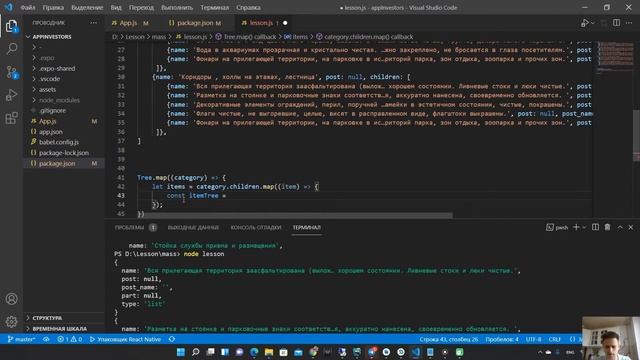
Task: Open the Terminal menu in the menu bar
Action: click(x=215, y=7)
